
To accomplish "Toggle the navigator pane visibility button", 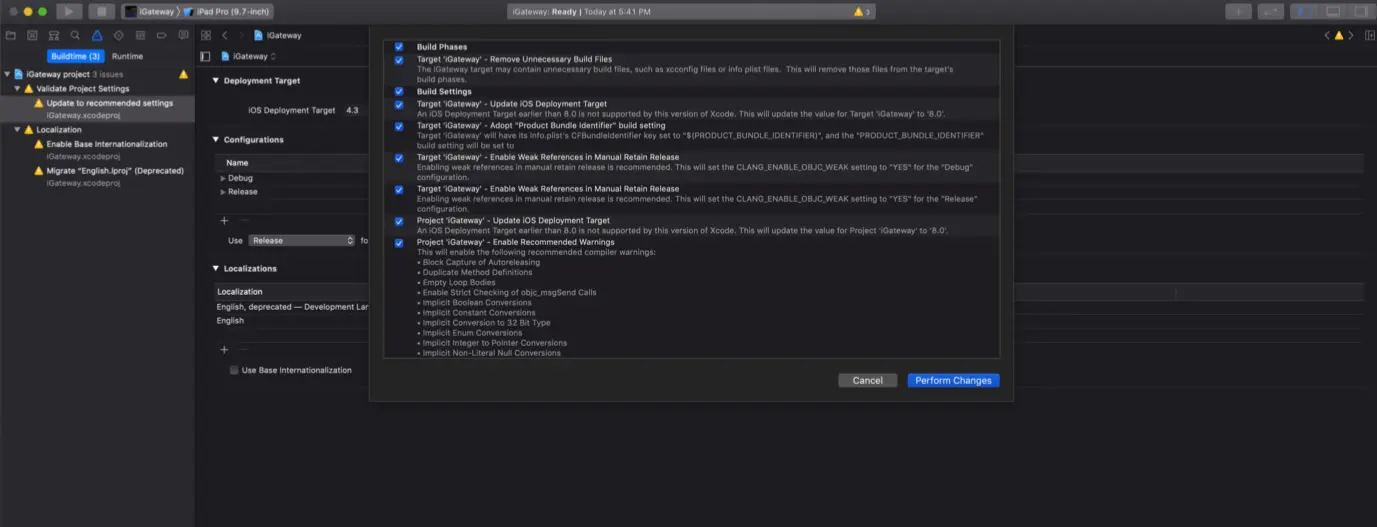I will pos(1303,11).
